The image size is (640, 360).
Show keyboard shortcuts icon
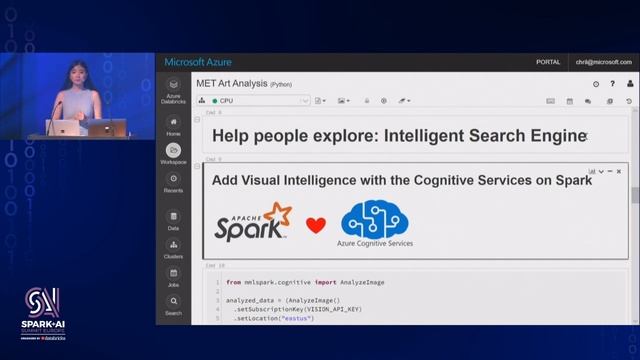[x=551, y=101]
